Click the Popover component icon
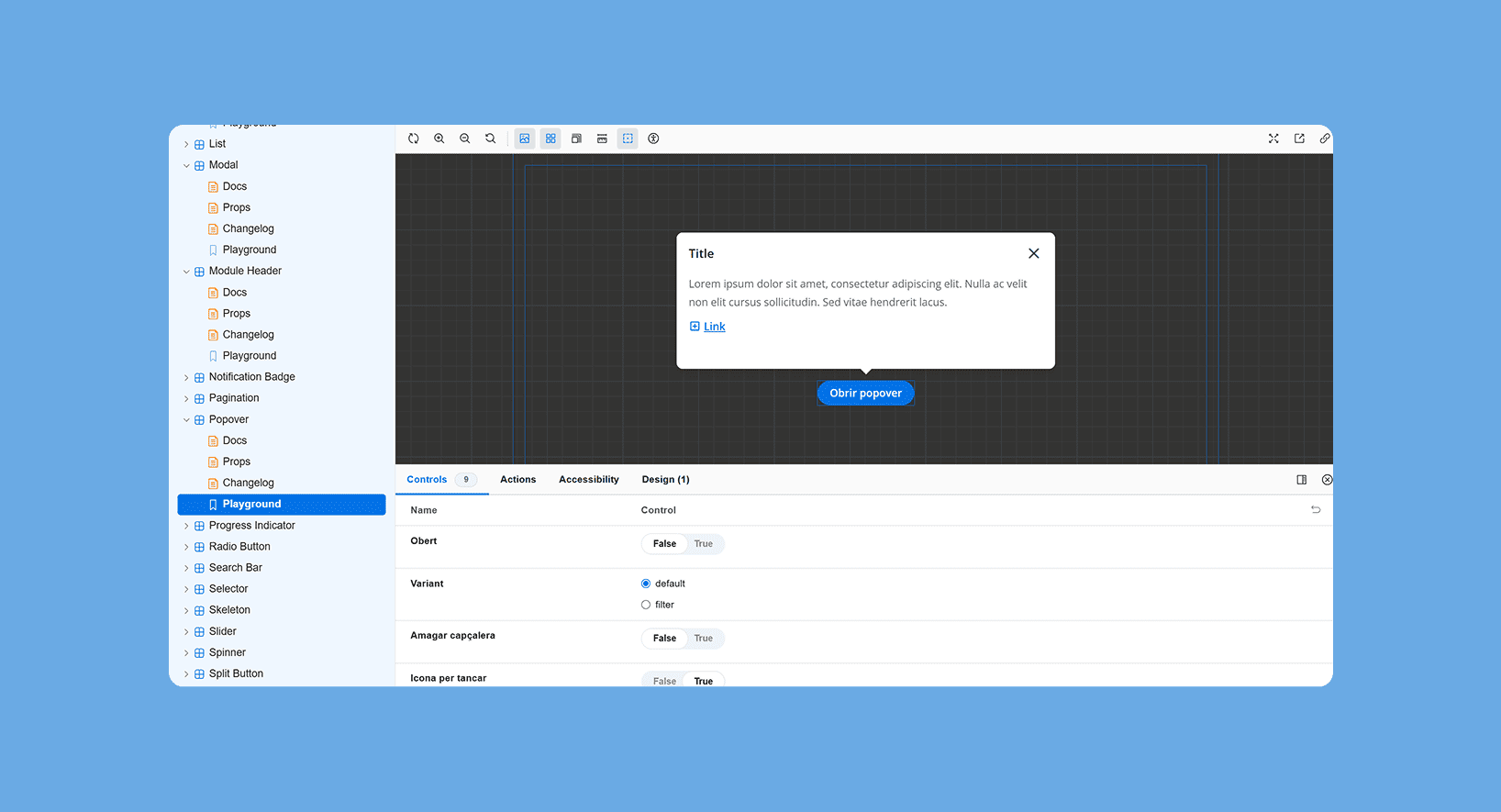1501x812 pixels. [x=199, y=420]
